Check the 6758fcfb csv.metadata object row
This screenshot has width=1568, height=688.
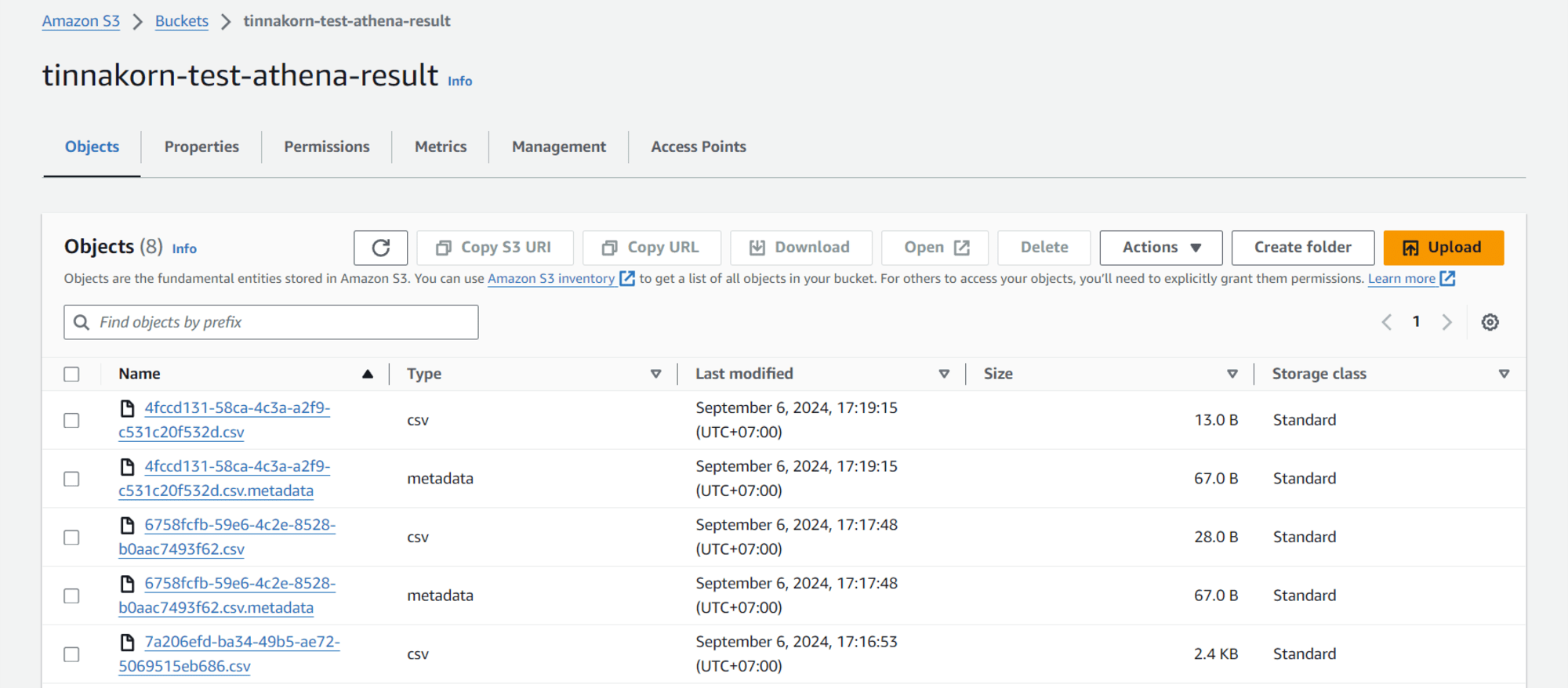71,596
